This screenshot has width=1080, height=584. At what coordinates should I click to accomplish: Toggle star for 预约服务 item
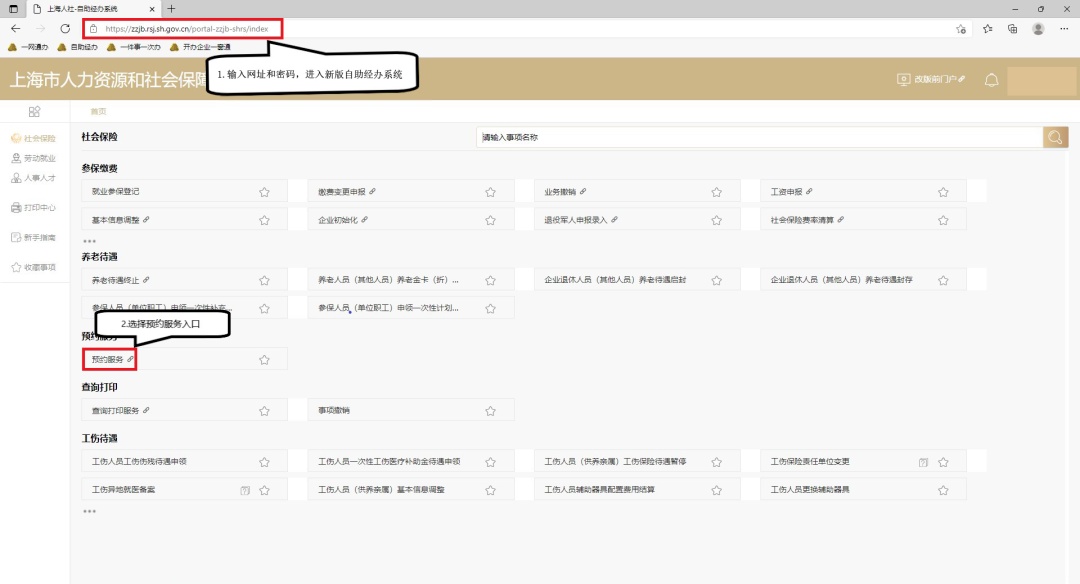264,360
